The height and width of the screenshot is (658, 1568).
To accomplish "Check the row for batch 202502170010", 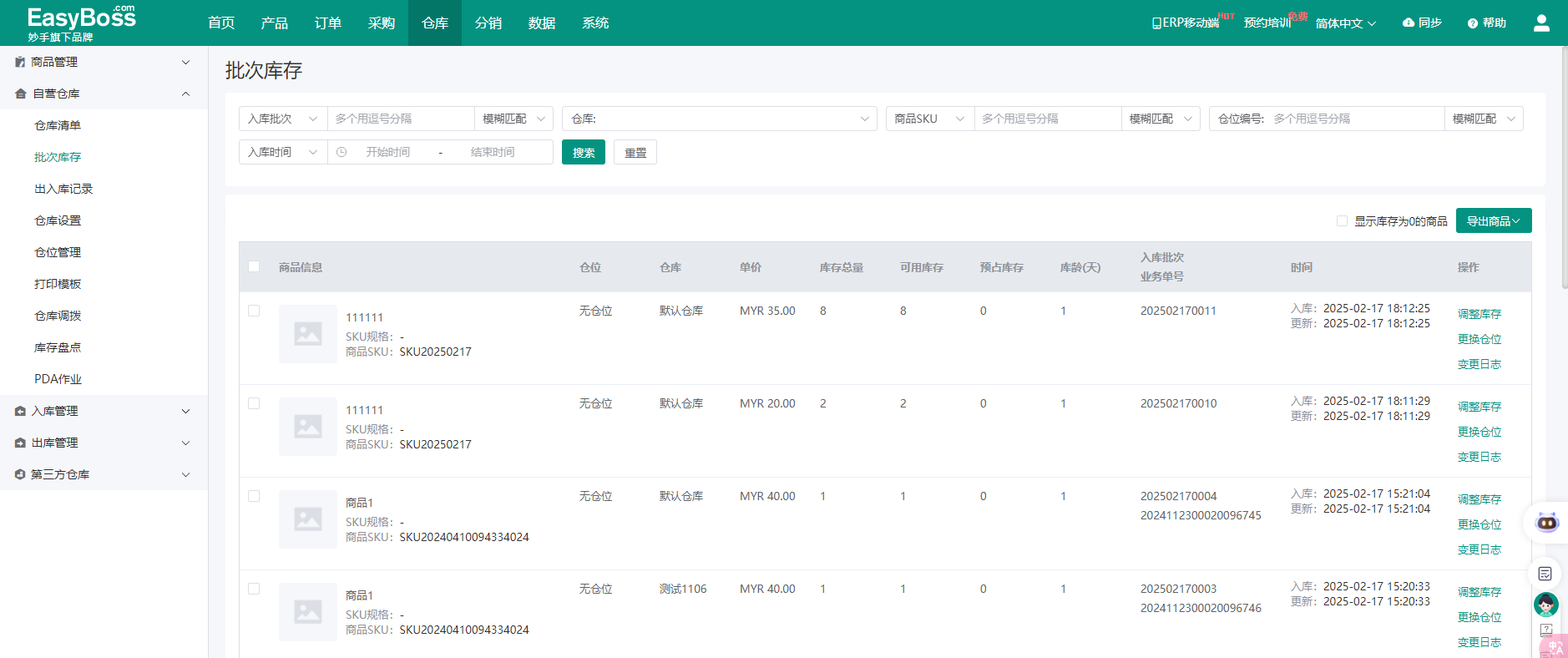I will [254, 403].
